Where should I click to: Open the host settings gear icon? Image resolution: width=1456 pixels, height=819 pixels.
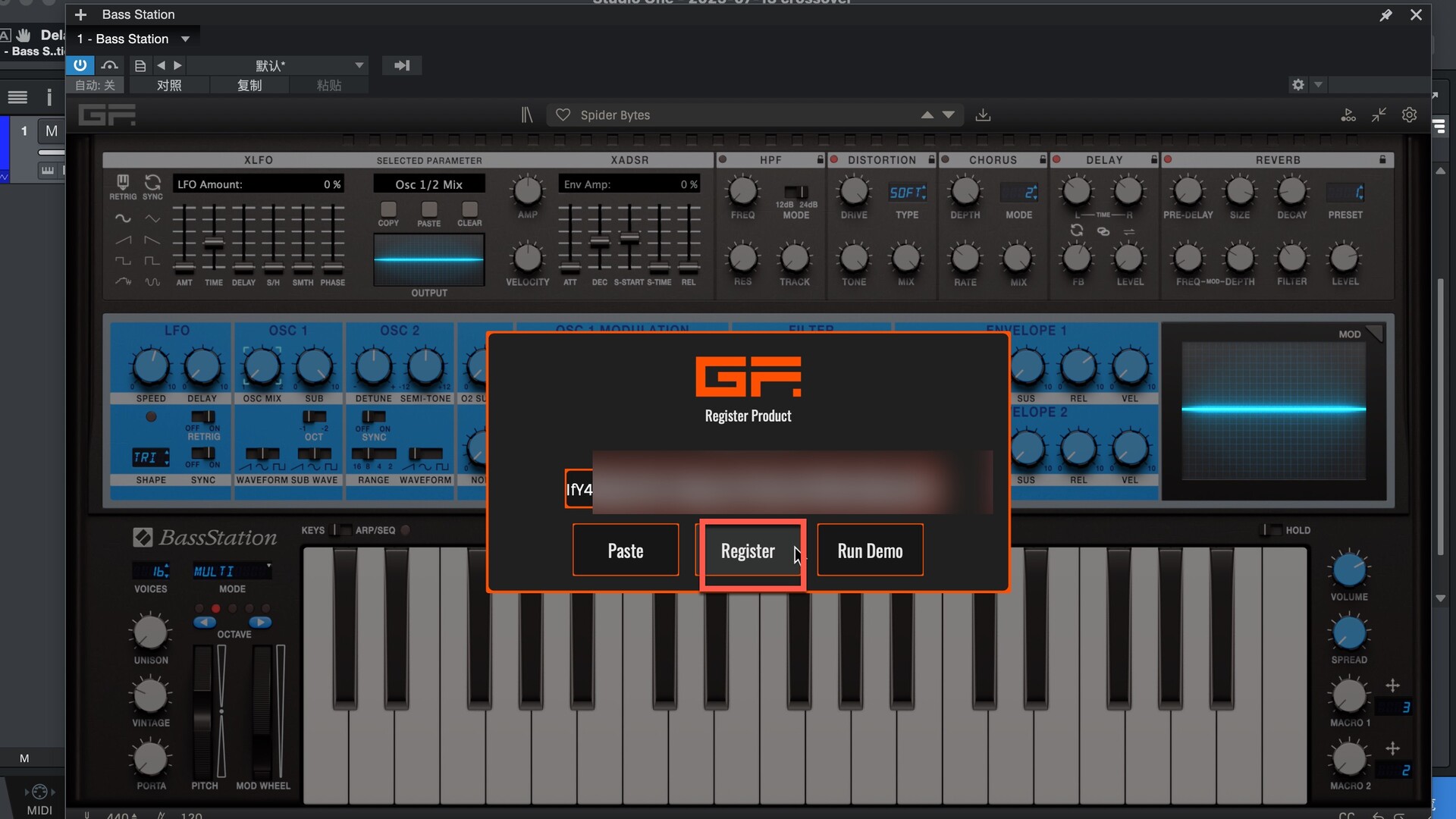(x=1298, y=85)
